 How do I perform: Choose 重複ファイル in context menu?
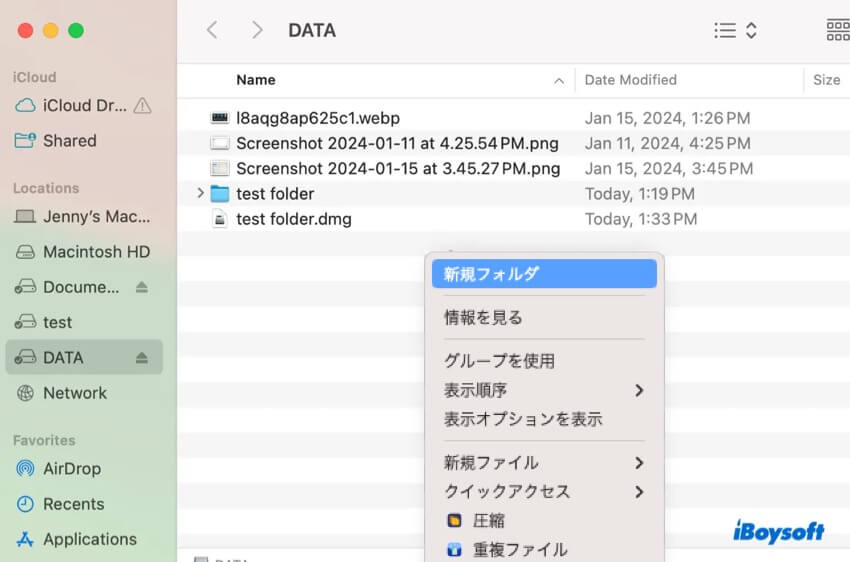tap(544, 550)
